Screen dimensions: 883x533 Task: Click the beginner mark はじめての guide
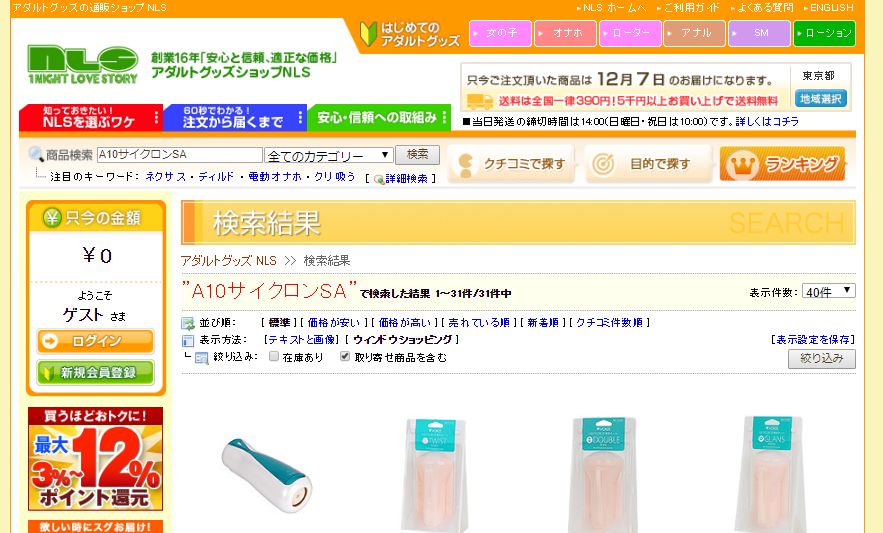[x=411, y=34]
